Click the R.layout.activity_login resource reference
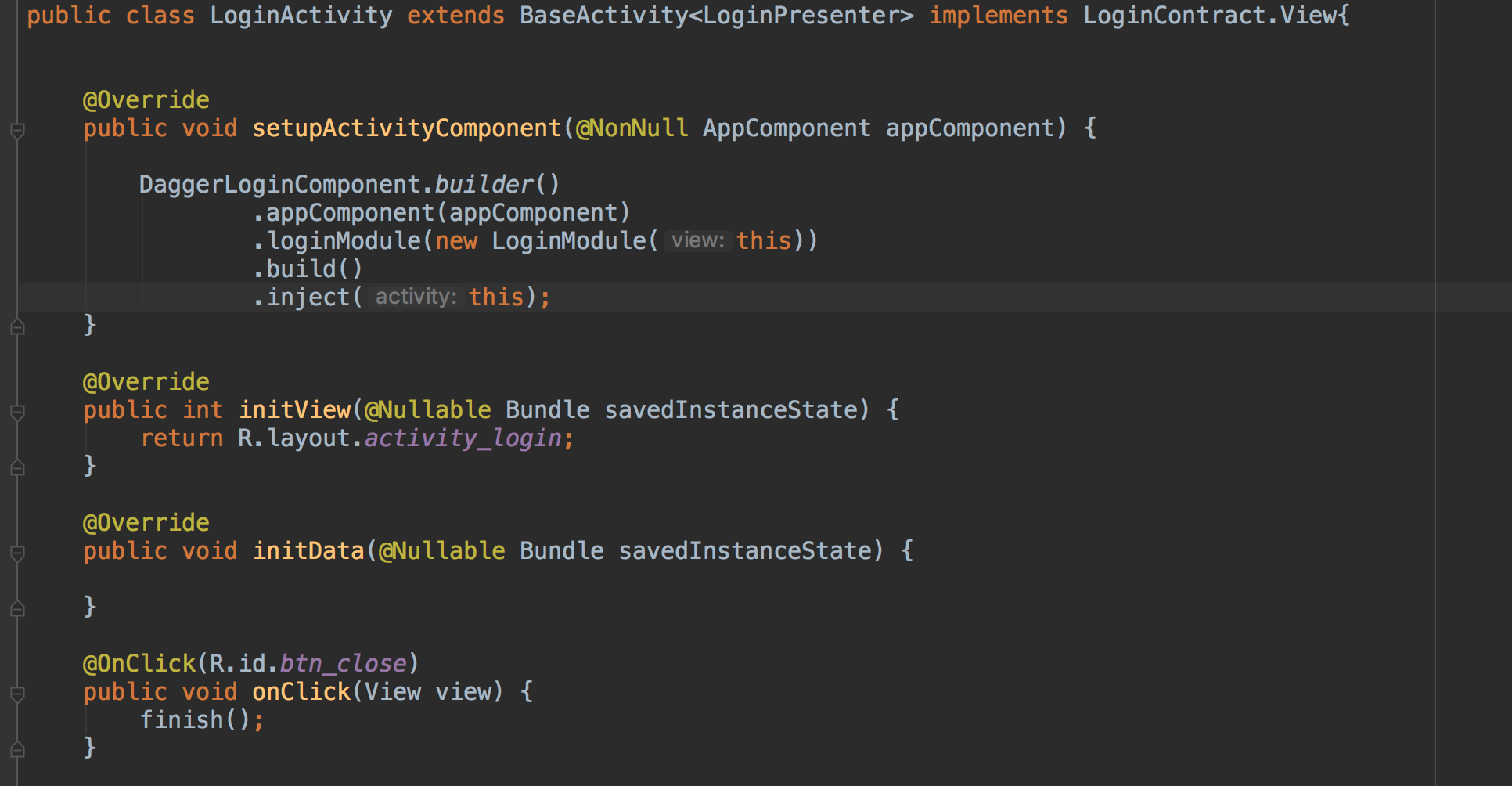Image resolution: width=1512 pixels, height=786 pixels. (x=403, y=438)
